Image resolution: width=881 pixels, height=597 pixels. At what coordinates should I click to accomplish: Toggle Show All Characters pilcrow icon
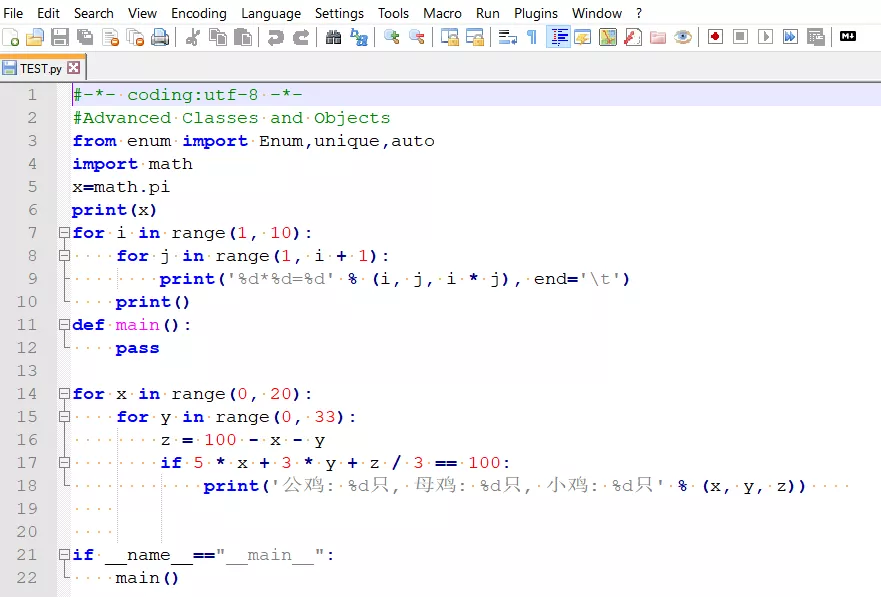pyautogui.click(x=532, y=38)
